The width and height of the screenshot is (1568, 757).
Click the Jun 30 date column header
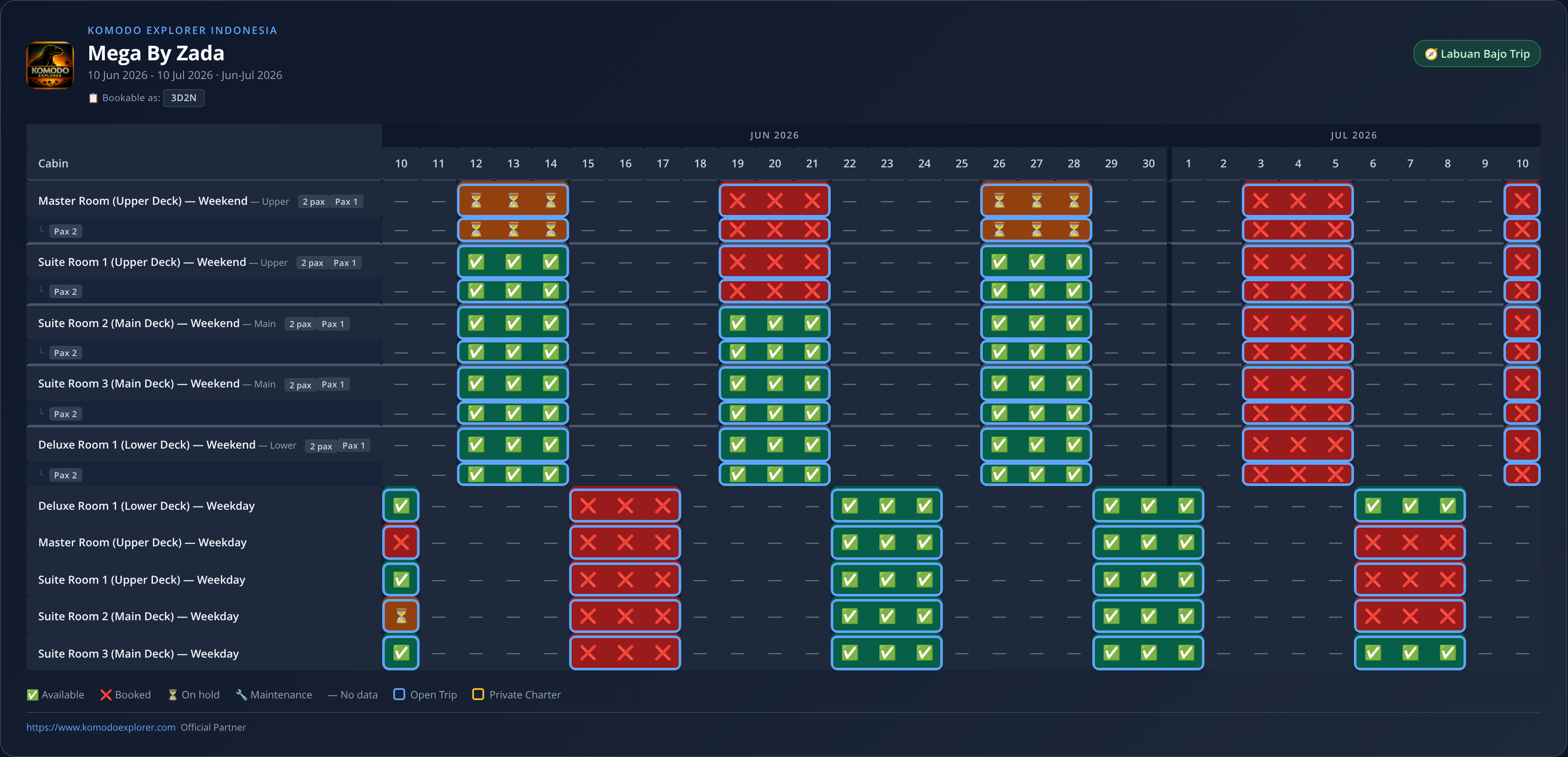tap(1149, 163)
